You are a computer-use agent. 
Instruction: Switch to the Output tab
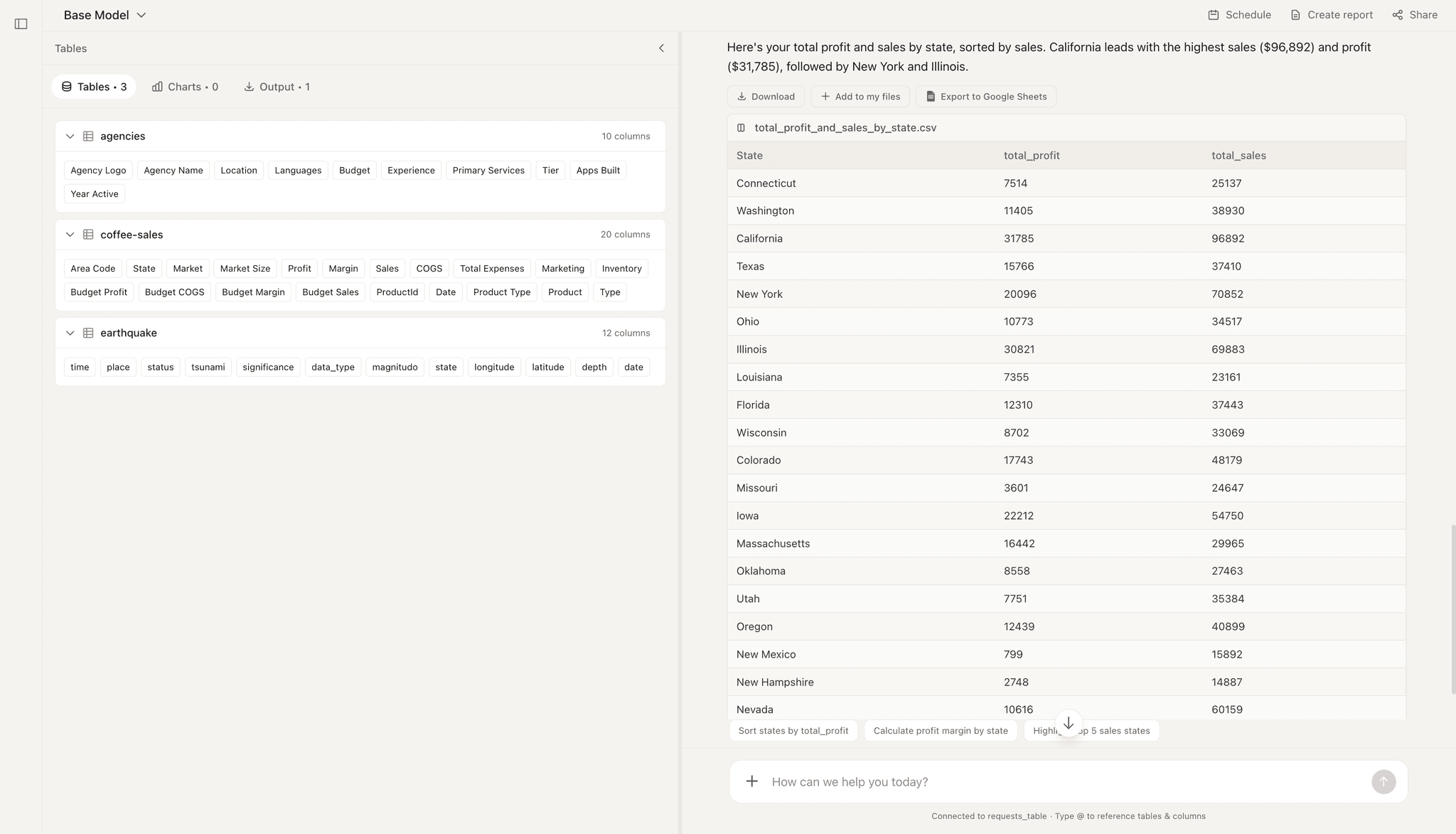(x=277, y=87)
